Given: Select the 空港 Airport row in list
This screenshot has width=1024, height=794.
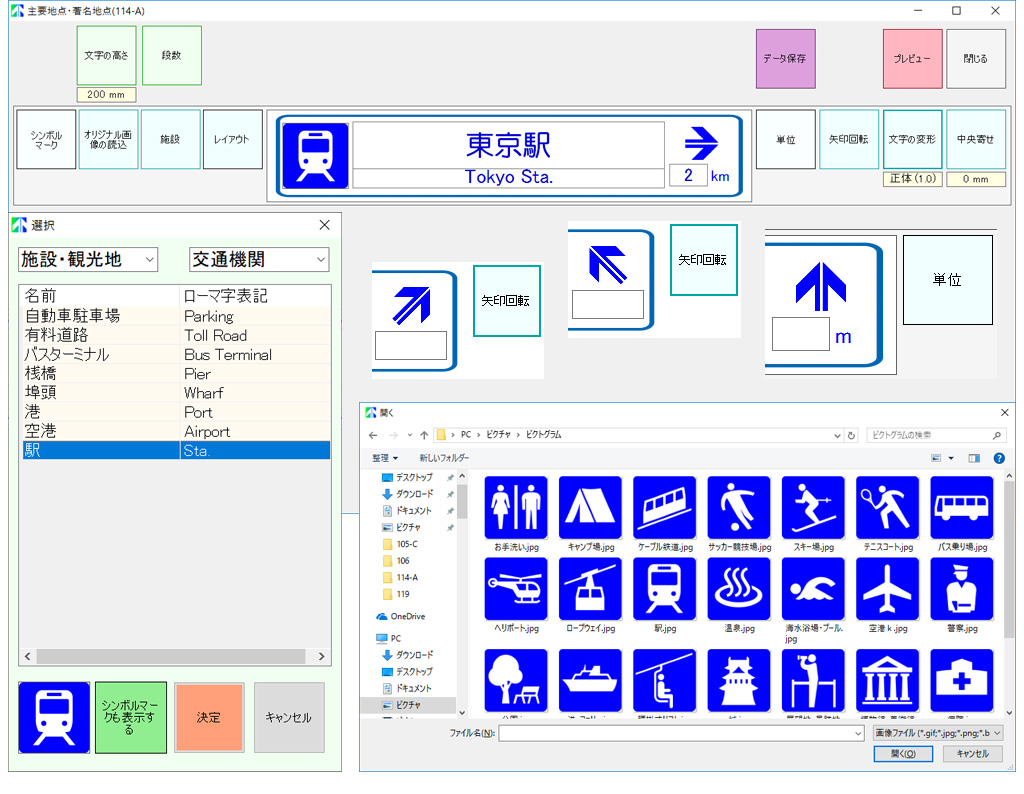Looking at the screenshot, I should [x=176, y=432].
